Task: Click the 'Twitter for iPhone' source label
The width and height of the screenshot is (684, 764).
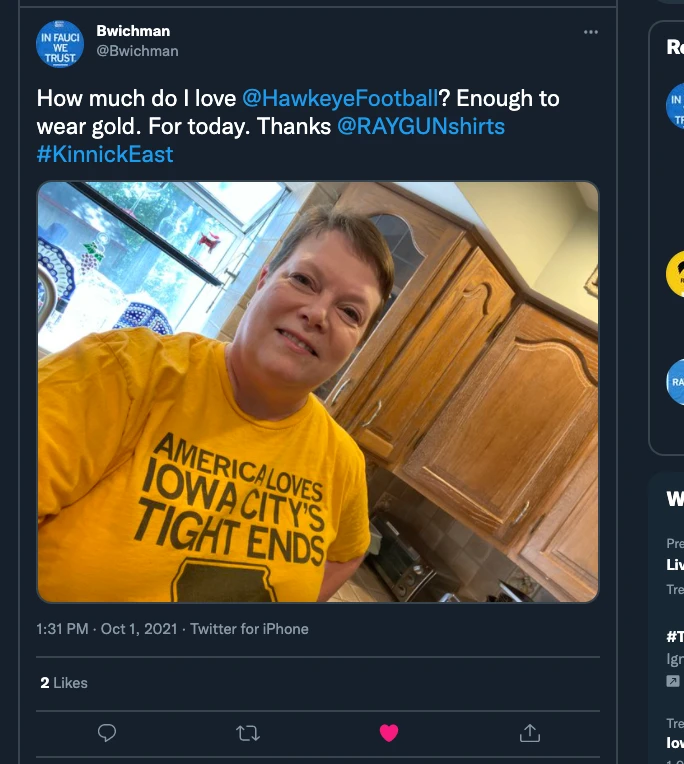Action: coord(249,629)
